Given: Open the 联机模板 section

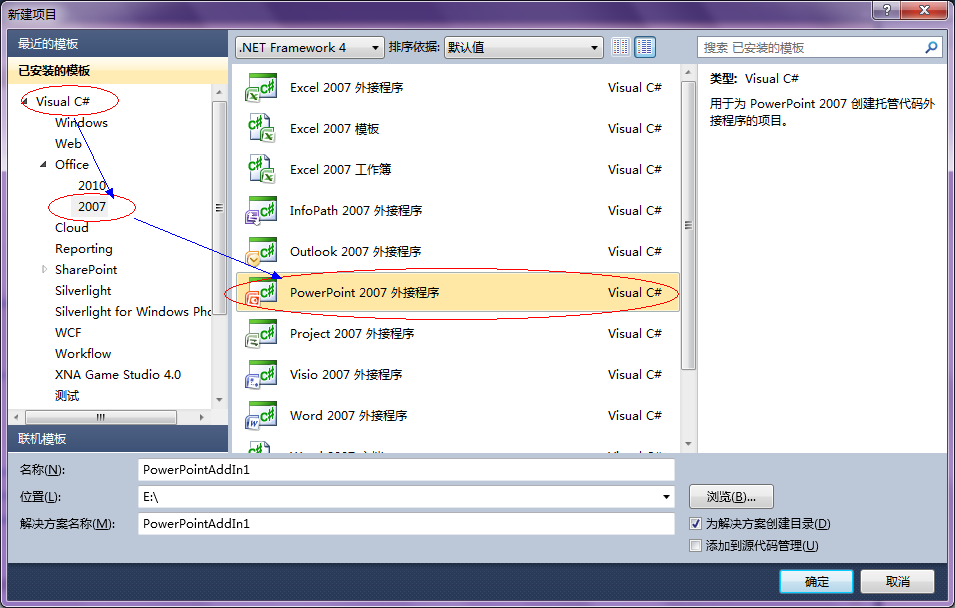Looking at the screenshot, I should (x=118, y=439).
